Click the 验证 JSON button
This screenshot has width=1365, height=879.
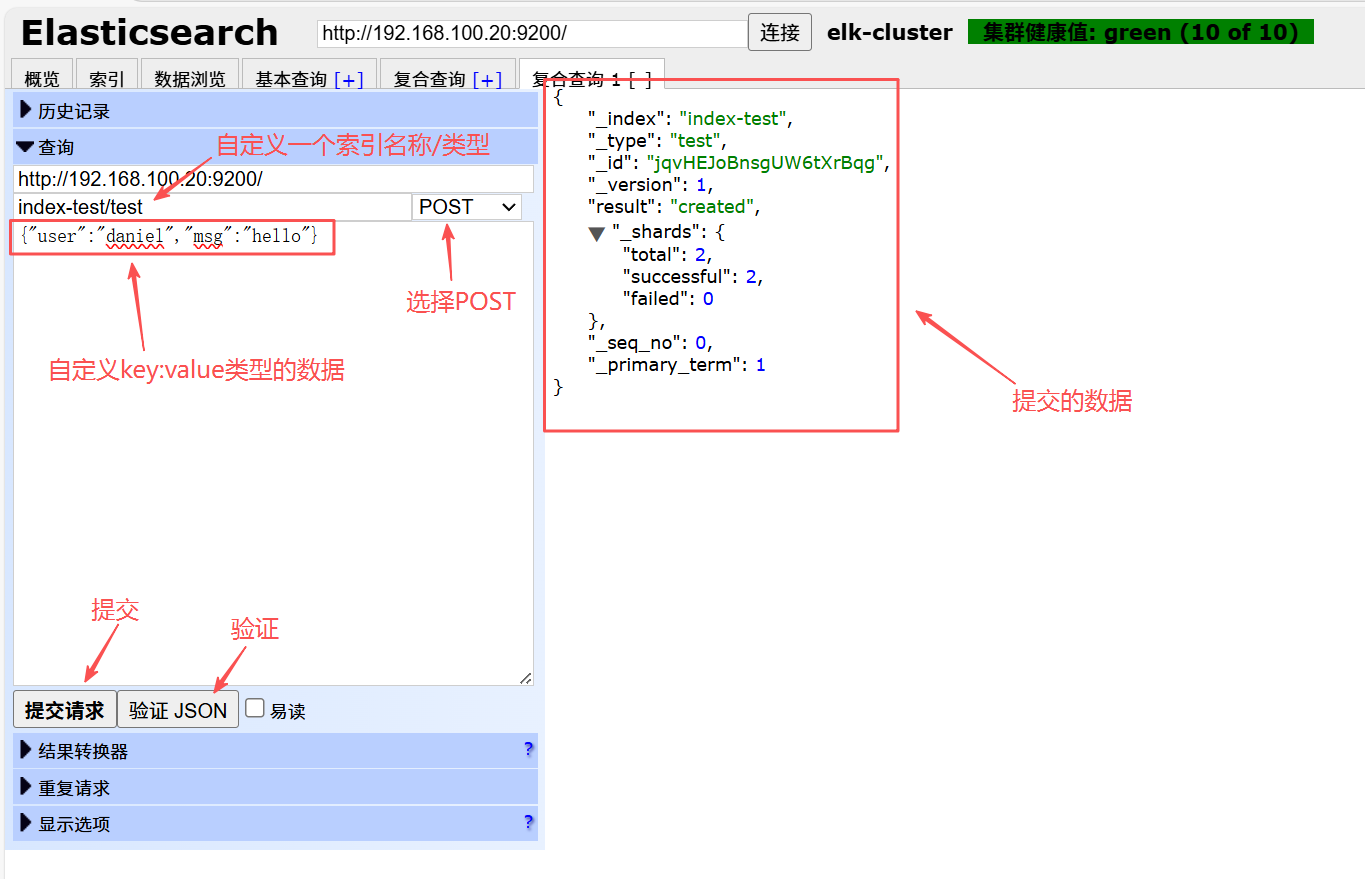tap(178, 709)
